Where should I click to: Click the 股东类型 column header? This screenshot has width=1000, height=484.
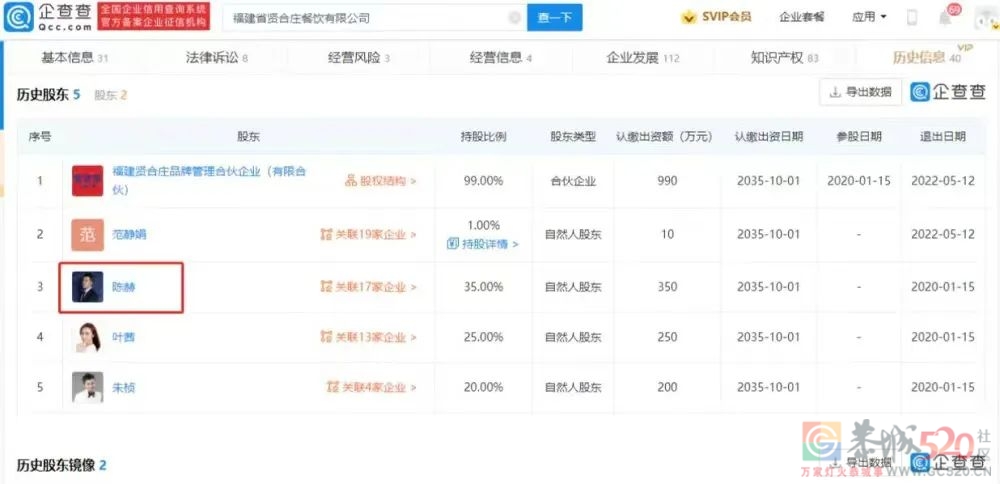(573, 136)
